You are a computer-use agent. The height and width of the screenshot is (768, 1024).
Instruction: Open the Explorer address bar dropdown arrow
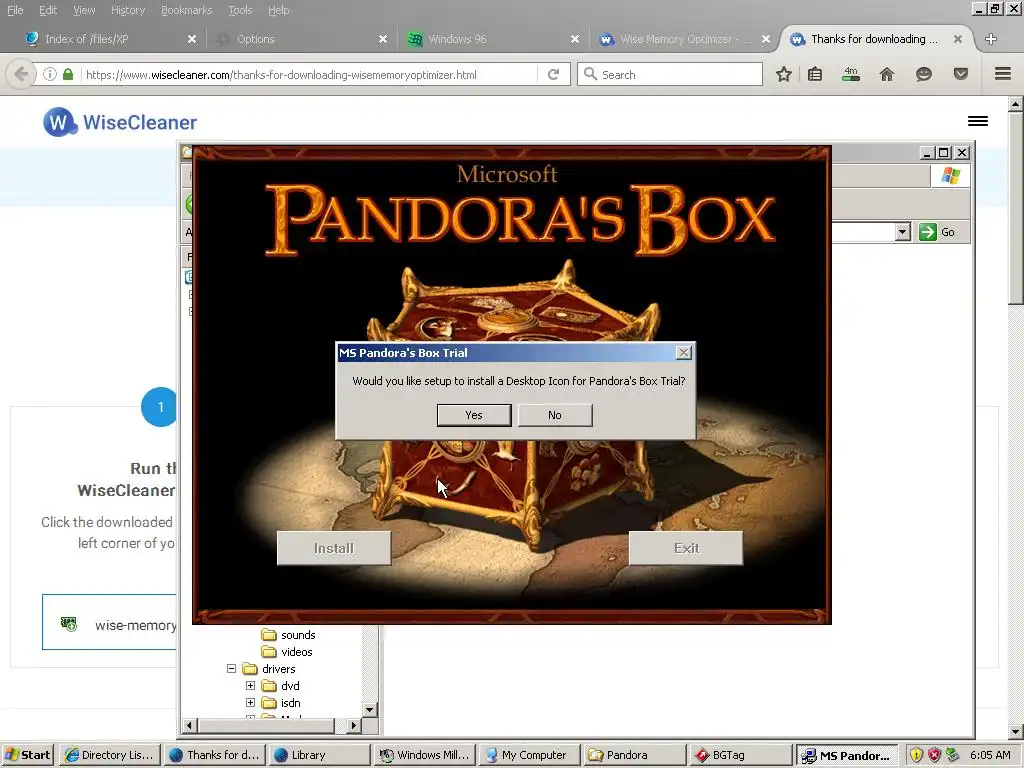tap(903, 232)
